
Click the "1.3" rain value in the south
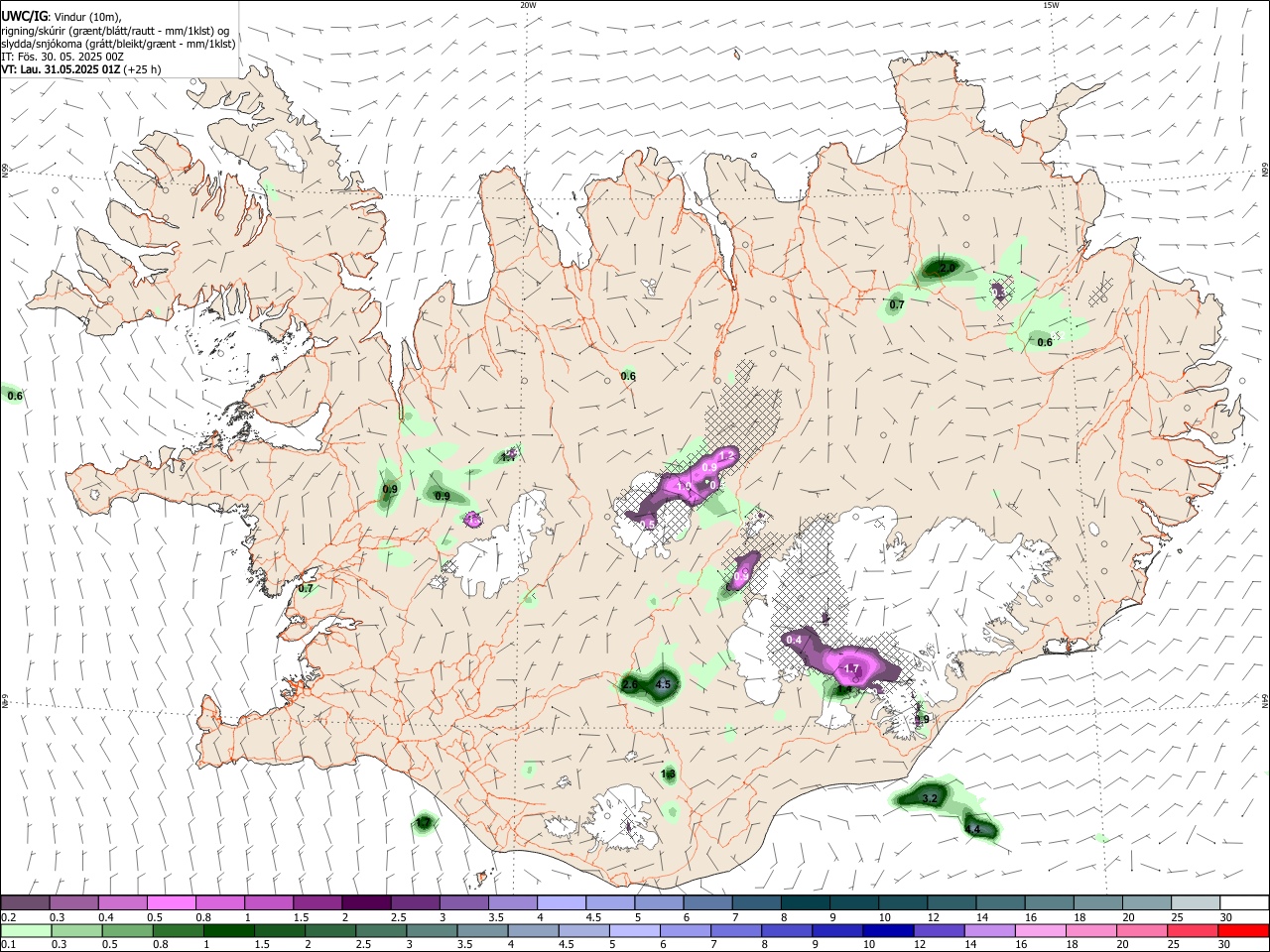coord(668,773)
